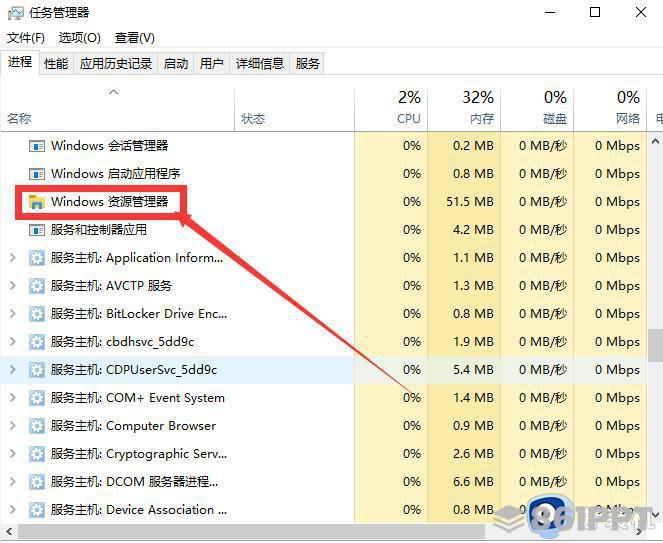663x543 pixels.
Task: Click gear icon of COM+ Event System host
Action: (37, 398)
